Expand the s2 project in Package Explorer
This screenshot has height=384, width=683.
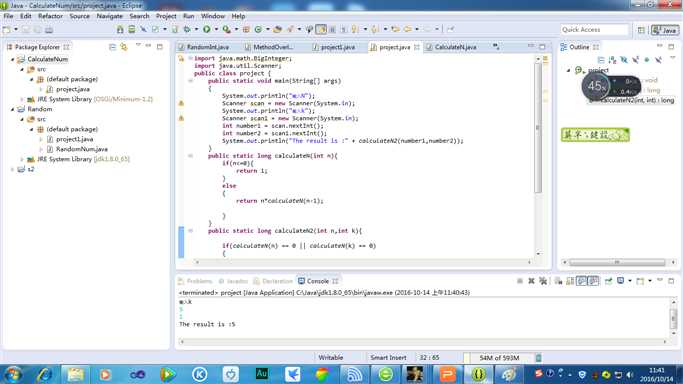13,169
